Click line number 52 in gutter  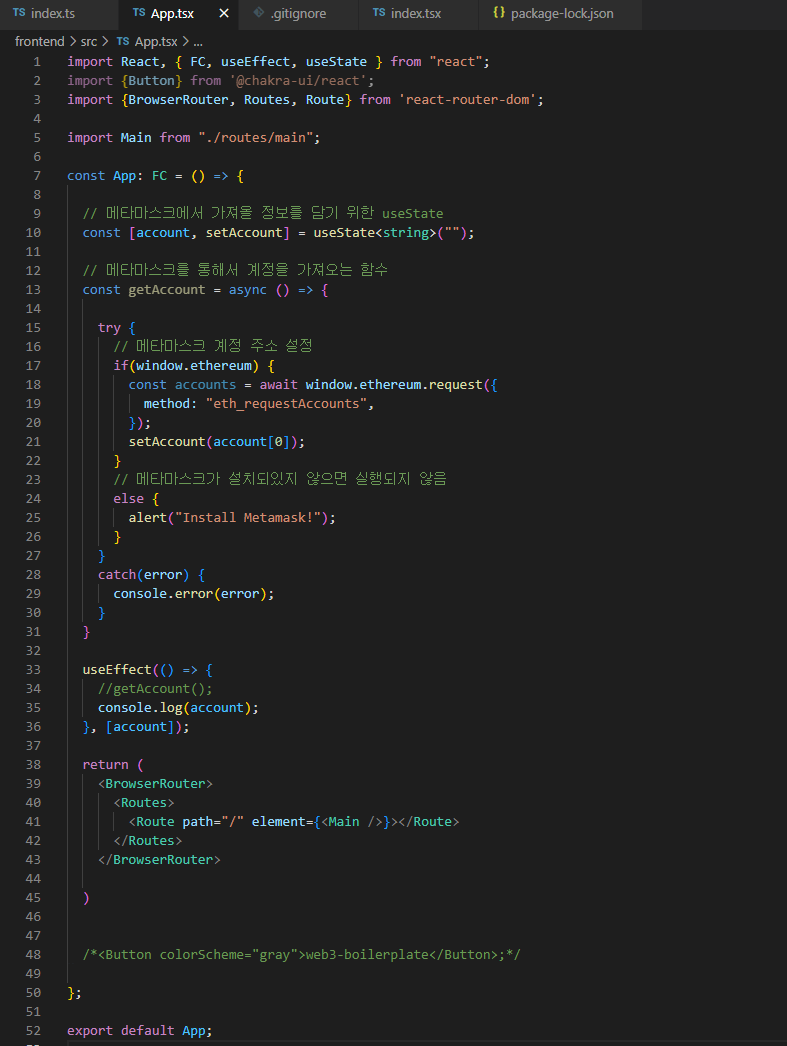point(33,1031)
